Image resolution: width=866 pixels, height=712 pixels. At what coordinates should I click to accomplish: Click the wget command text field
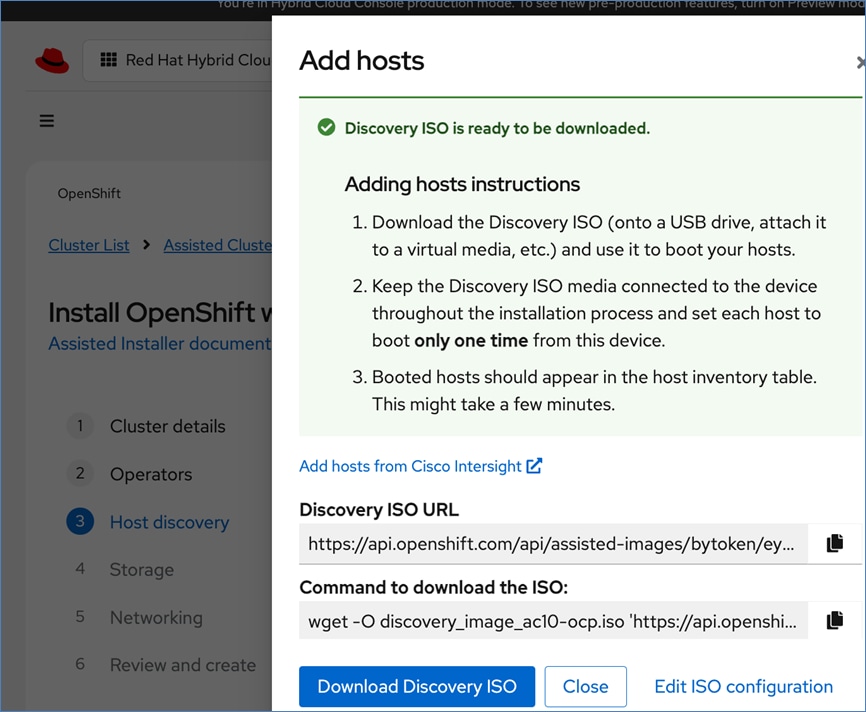click(553, 621)
